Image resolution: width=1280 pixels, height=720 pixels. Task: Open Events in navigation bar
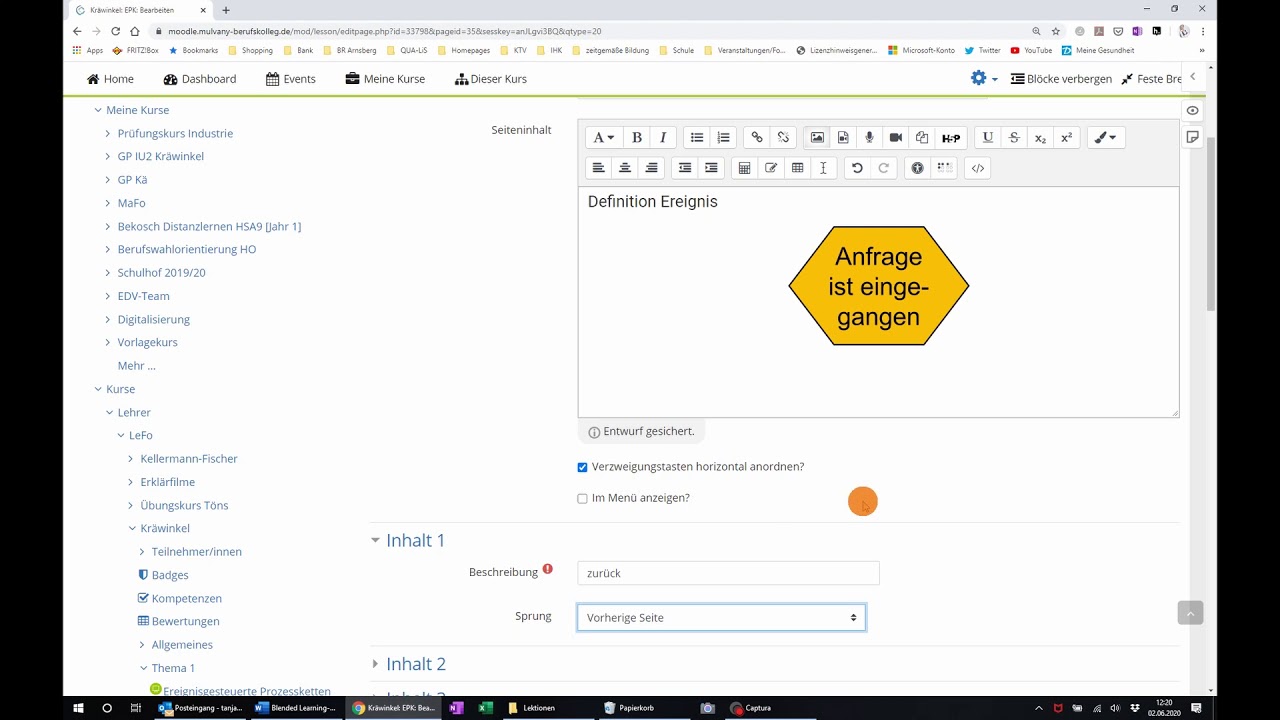tap(290, 79)
